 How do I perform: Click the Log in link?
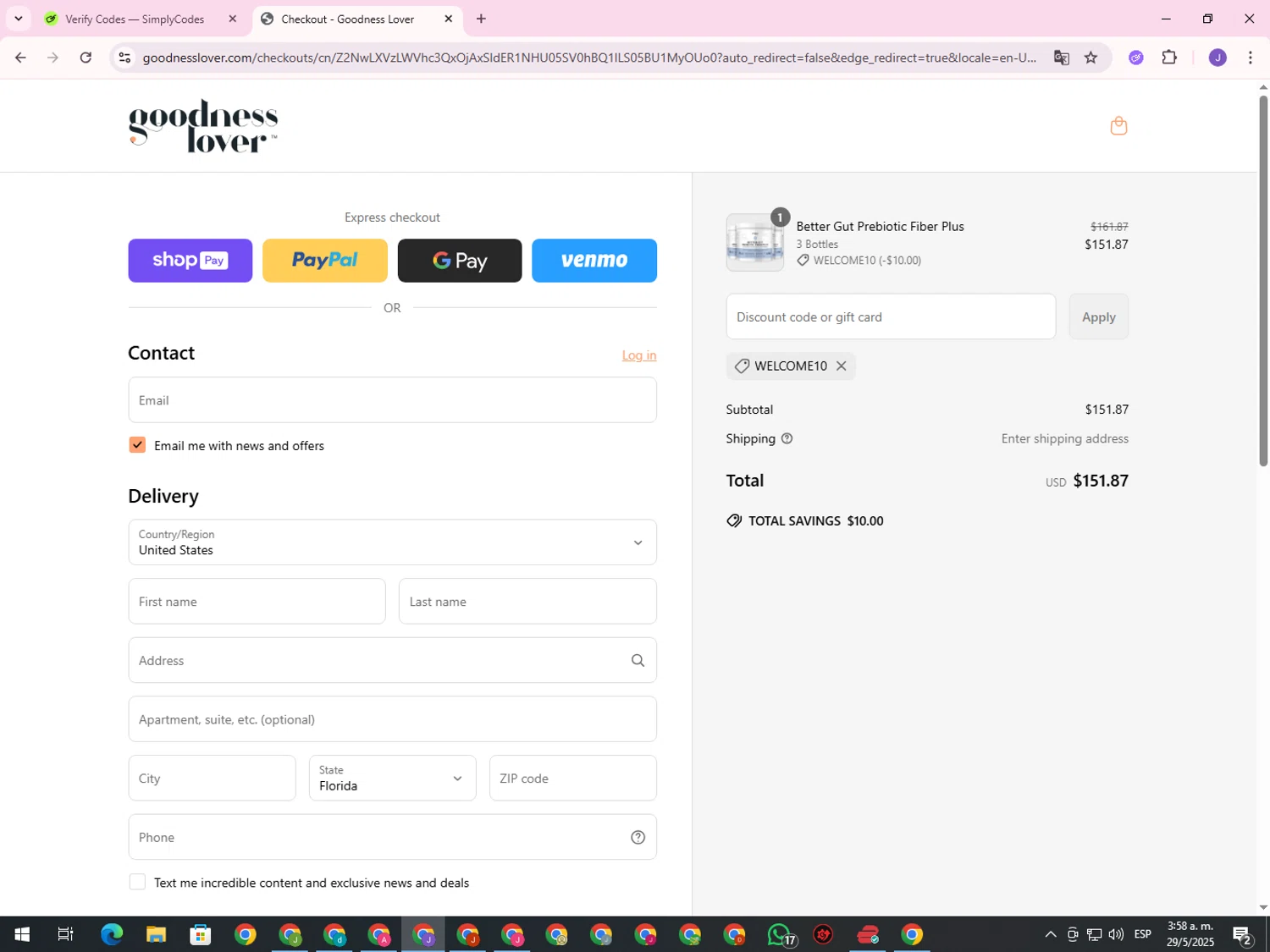(639, 355)
